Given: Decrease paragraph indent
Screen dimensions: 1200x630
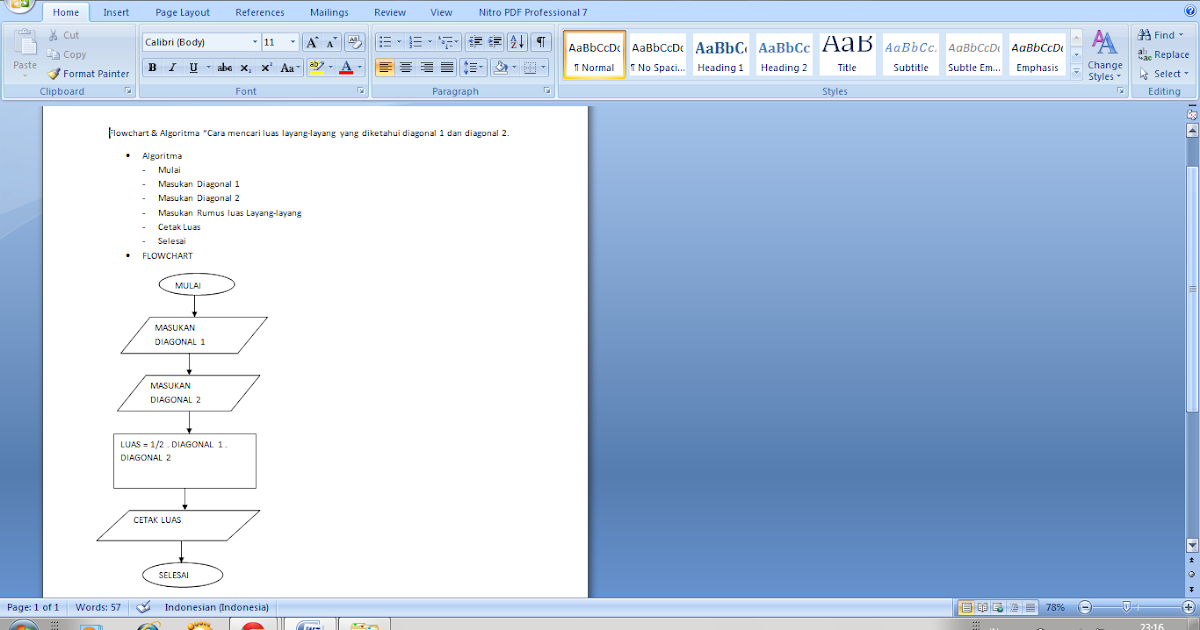Looking at the screenshot, I should click(x=475, y=42).
